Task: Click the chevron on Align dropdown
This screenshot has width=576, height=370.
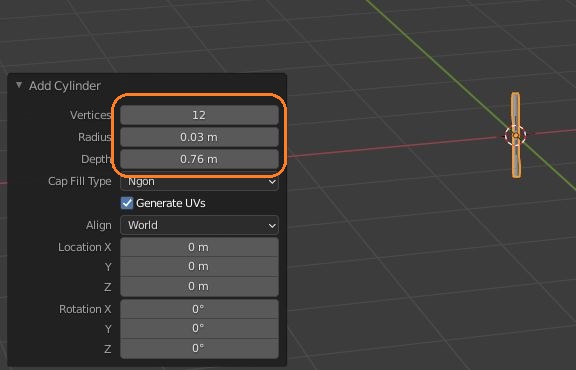Action: tap(272, 225)
